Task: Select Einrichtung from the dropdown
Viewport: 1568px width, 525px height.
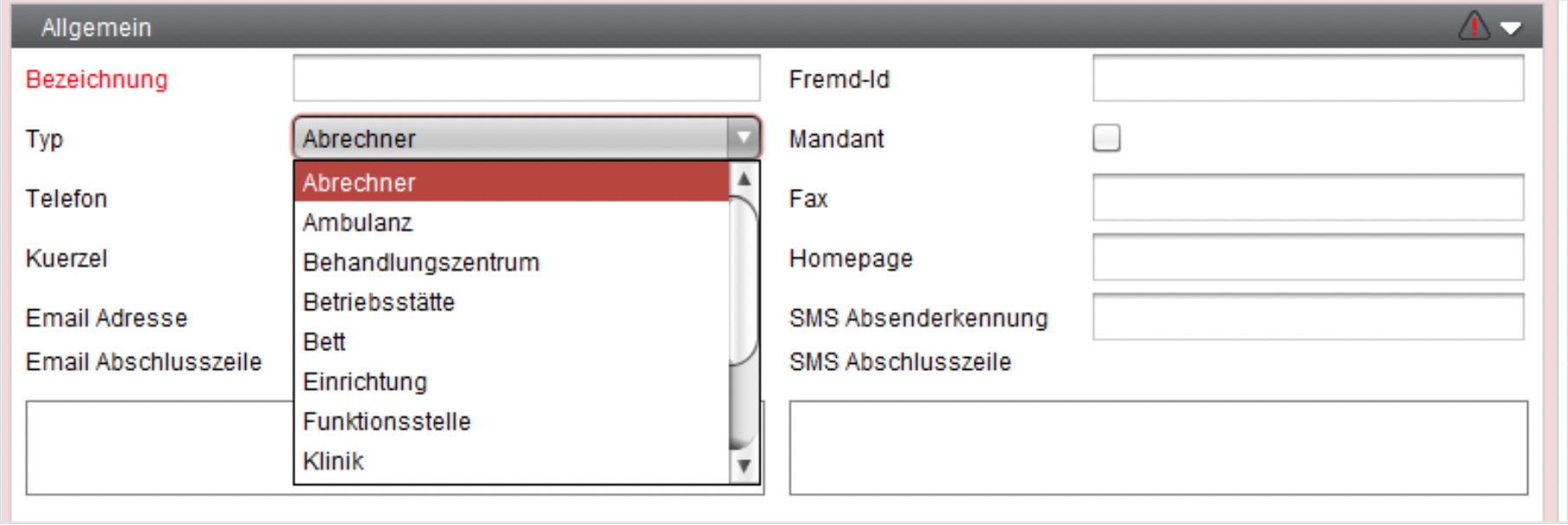Action: tap(512, 382)
